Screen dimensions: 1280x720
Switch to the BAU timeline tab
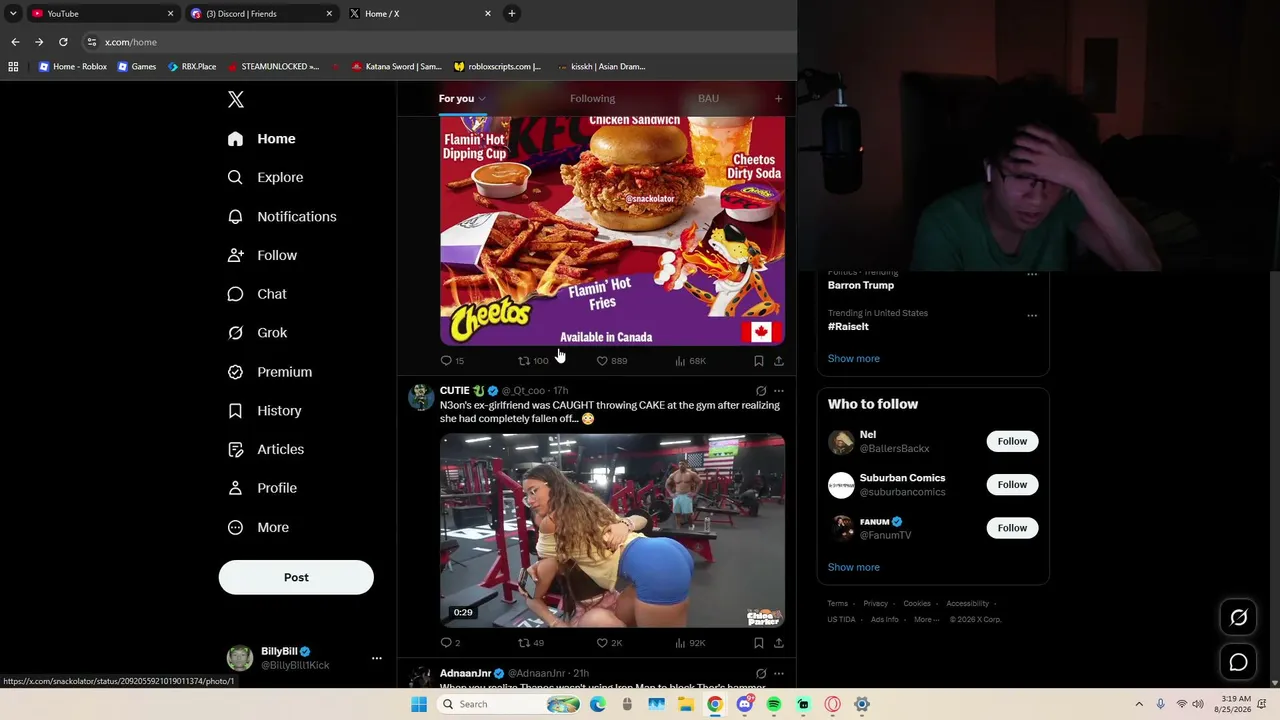pyautogui.click(x=708, y=98)
